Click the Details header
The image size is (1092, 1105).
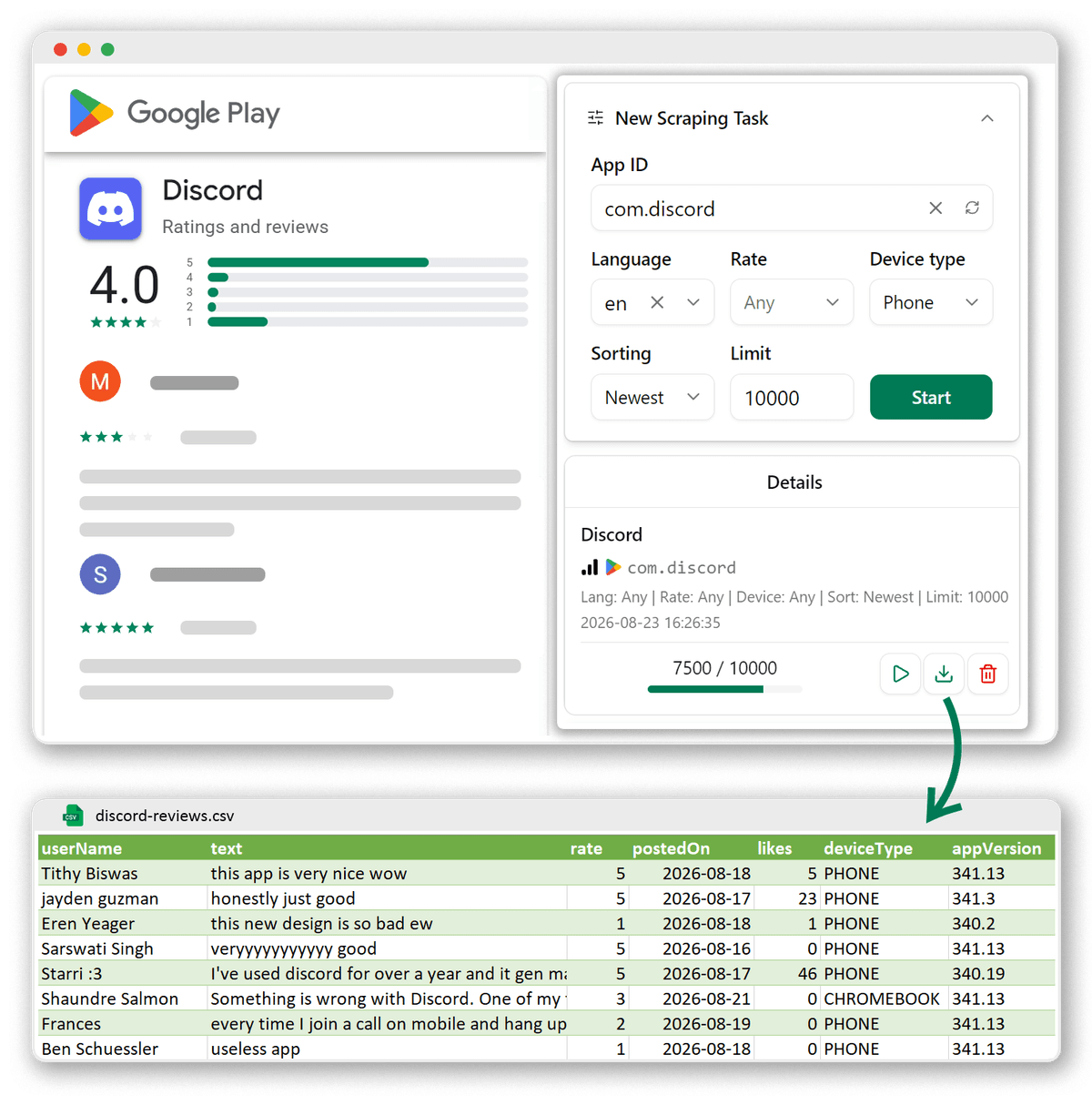click(794, 482)
